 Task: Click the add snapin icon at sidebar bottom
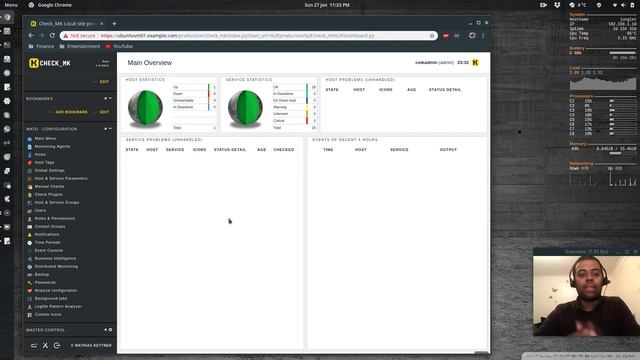[34, 345]
